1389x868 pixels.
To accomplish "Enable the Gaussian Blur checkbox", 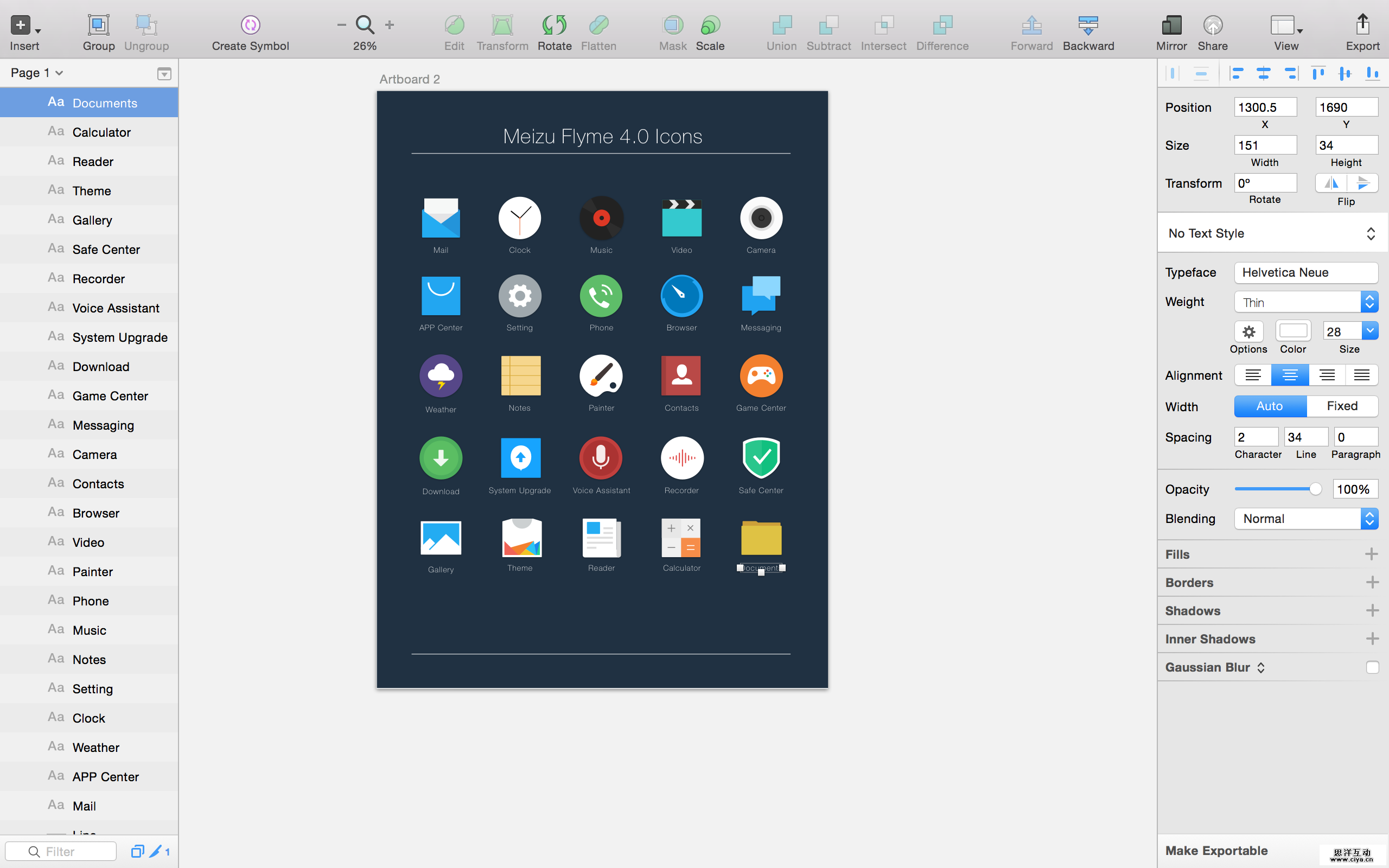I will click(x=1372, y=667).
